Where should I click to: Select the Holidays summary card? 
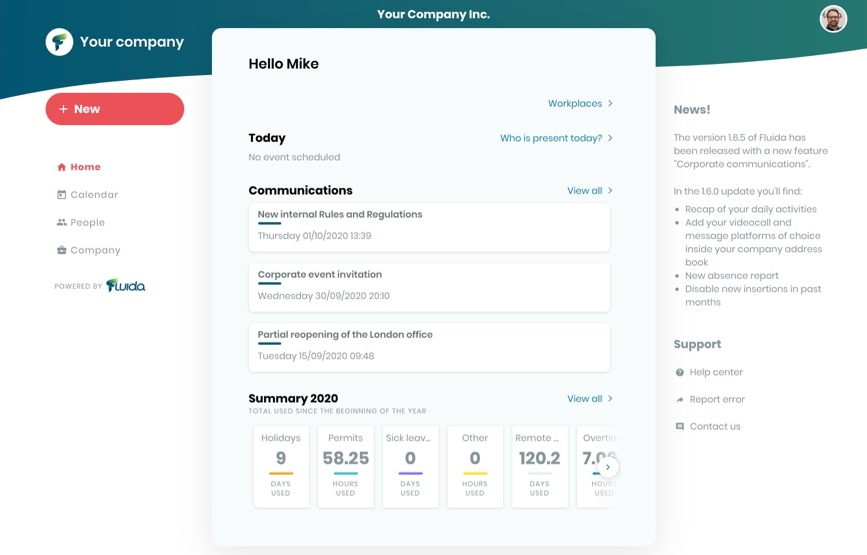pyautogui.click(x=281, y=467)
